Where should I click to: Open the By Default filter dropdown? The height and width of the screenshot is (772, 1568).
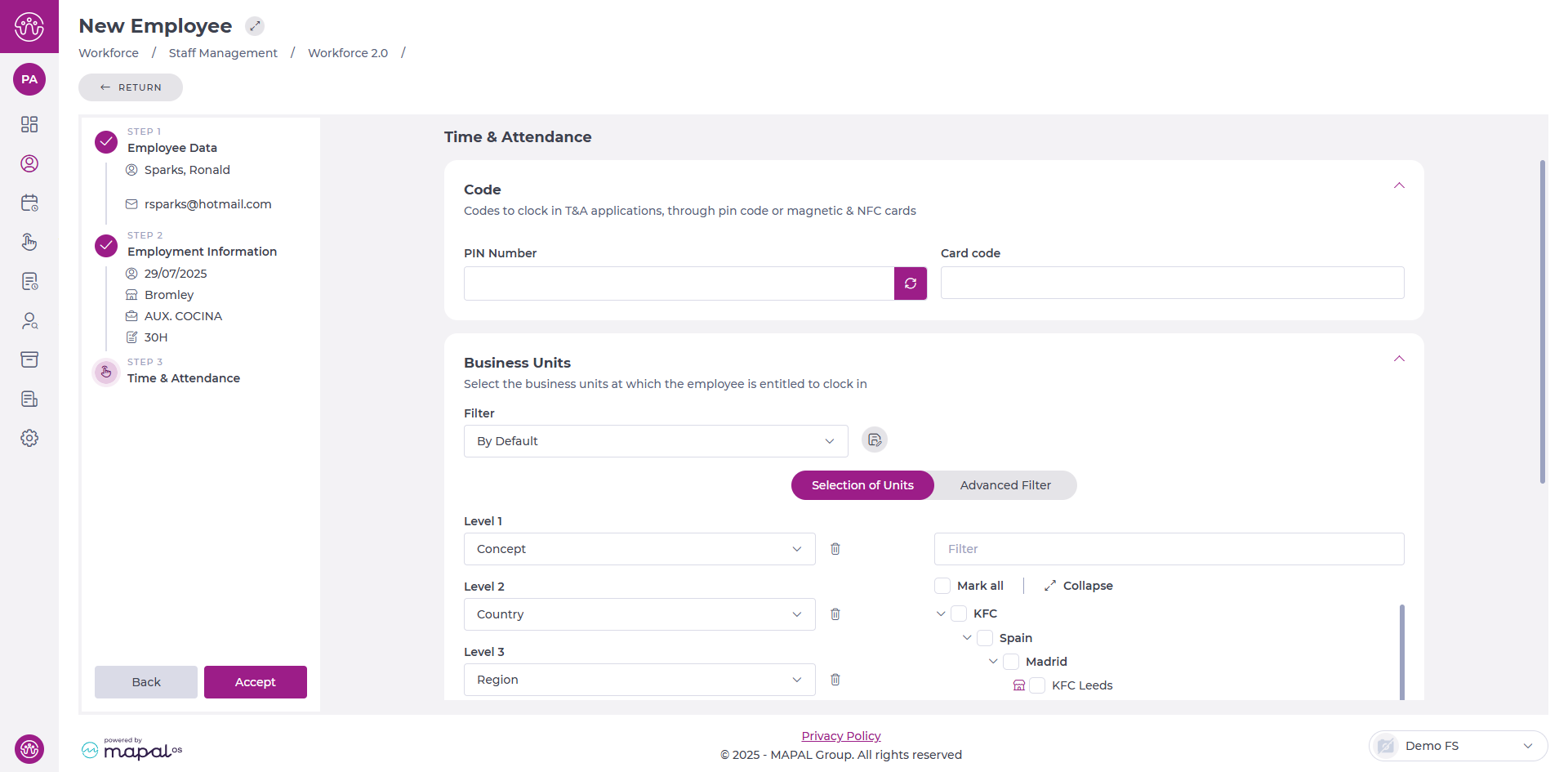(x=655, y=441)
